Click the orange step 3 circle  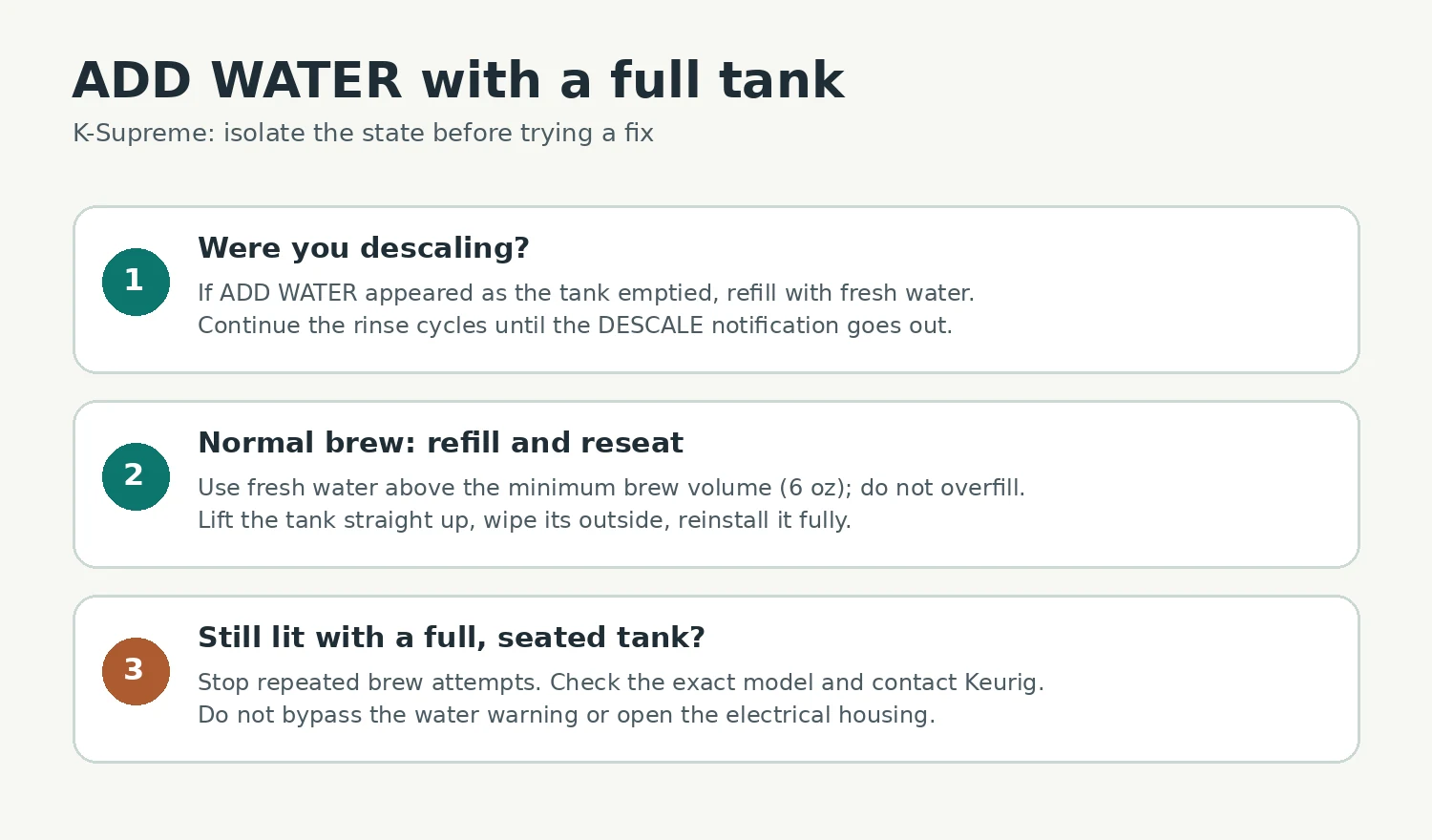pos(136,671)
